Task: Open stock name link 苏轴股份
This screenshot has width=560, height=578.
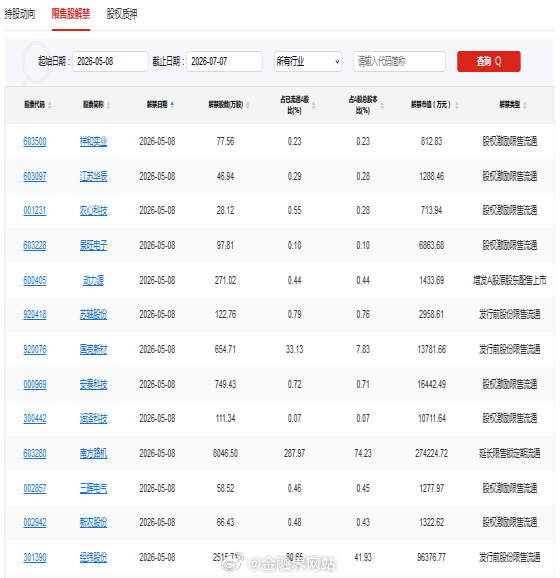Action: pyautogui.click(x=94, y=314)
